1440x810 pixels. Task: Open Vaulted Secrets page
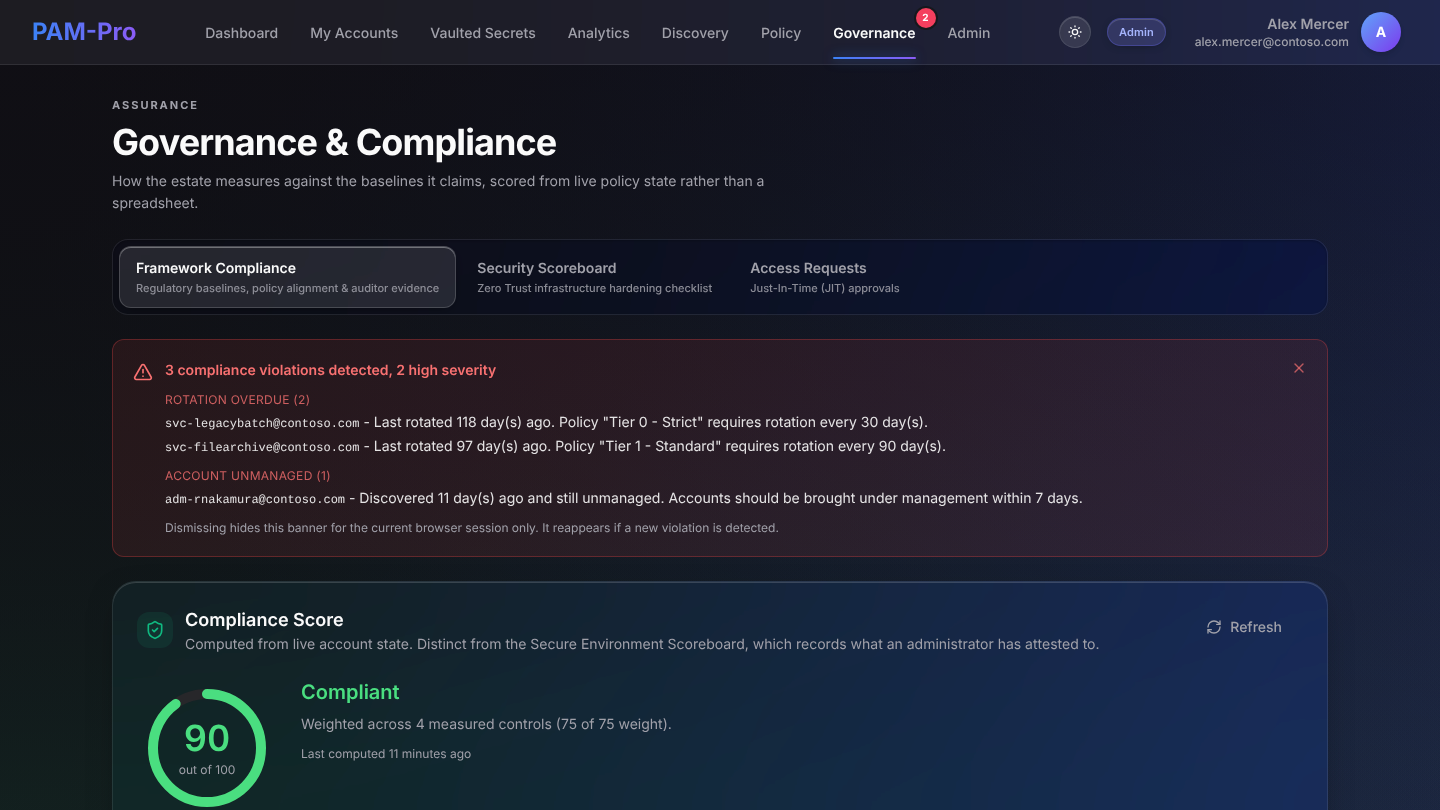click(483, 33)
